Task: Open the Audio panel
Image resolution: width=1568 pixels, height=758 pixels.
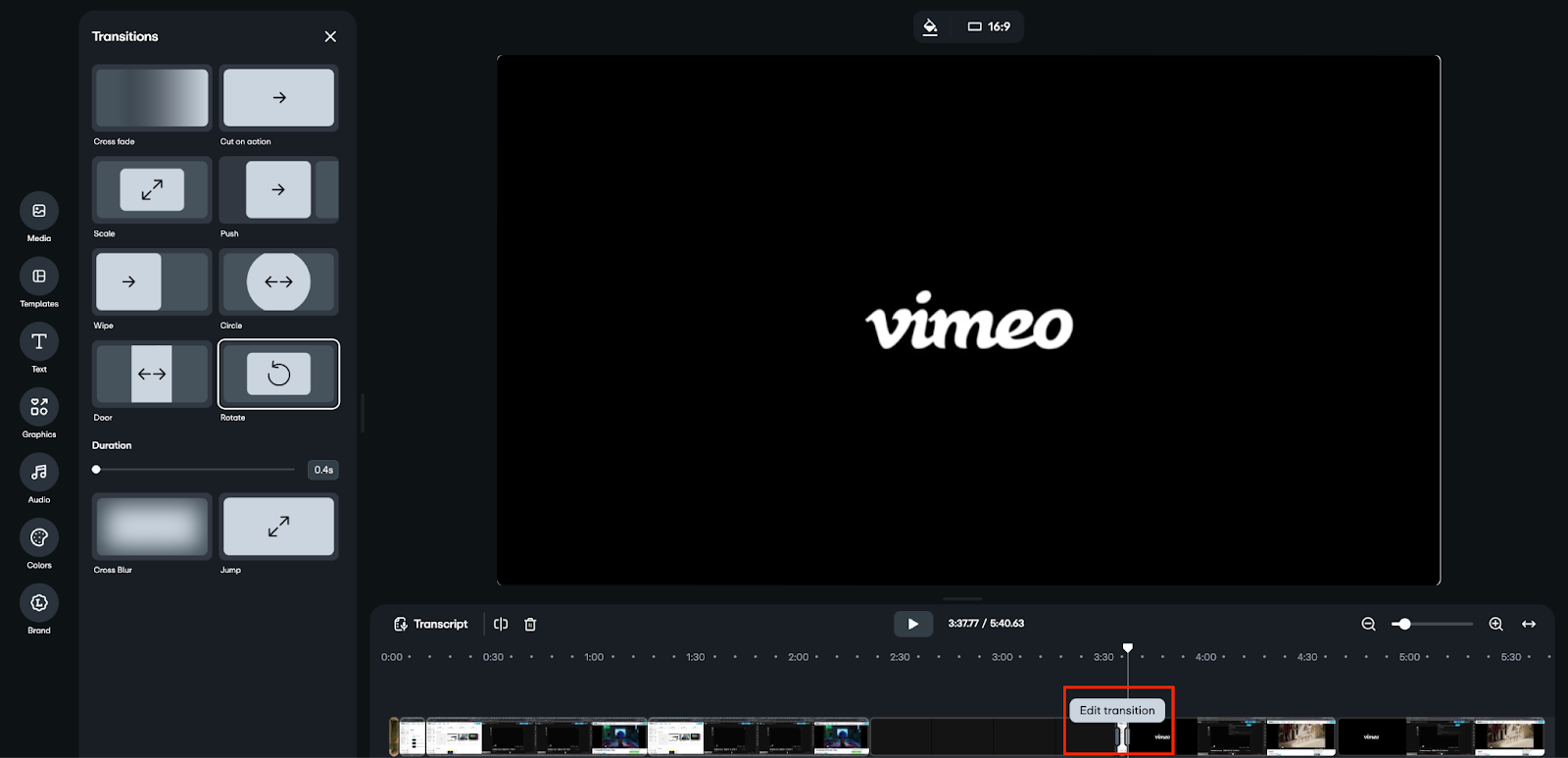Action: tap(39, 473)
